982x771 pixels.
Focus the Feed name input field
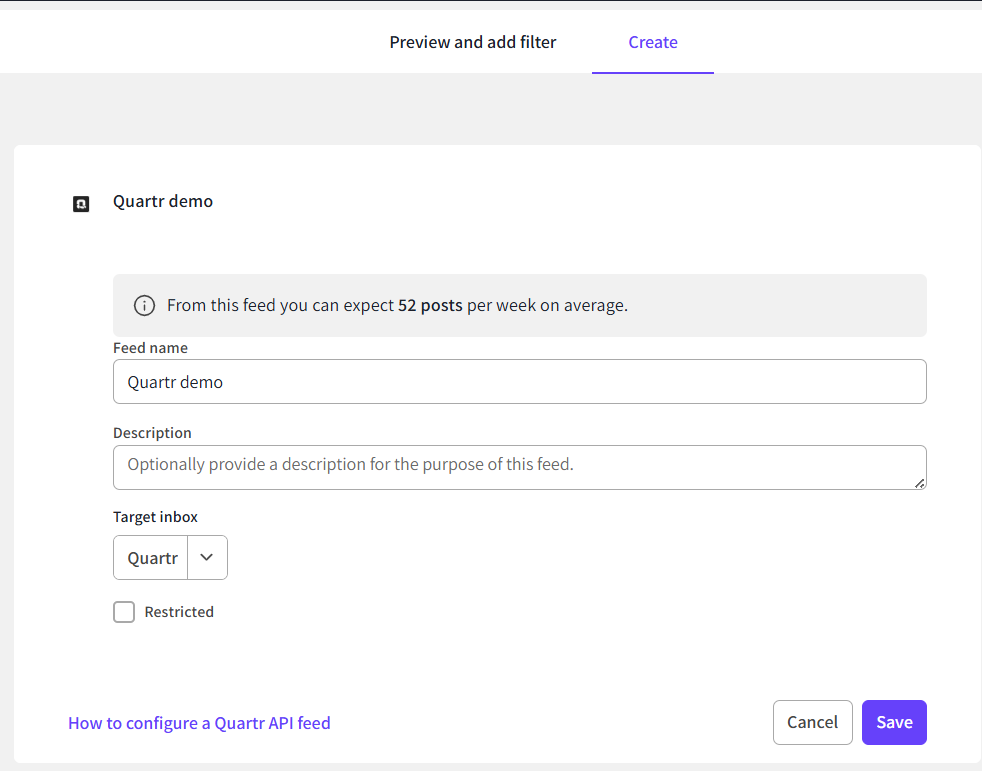(519, 382)
